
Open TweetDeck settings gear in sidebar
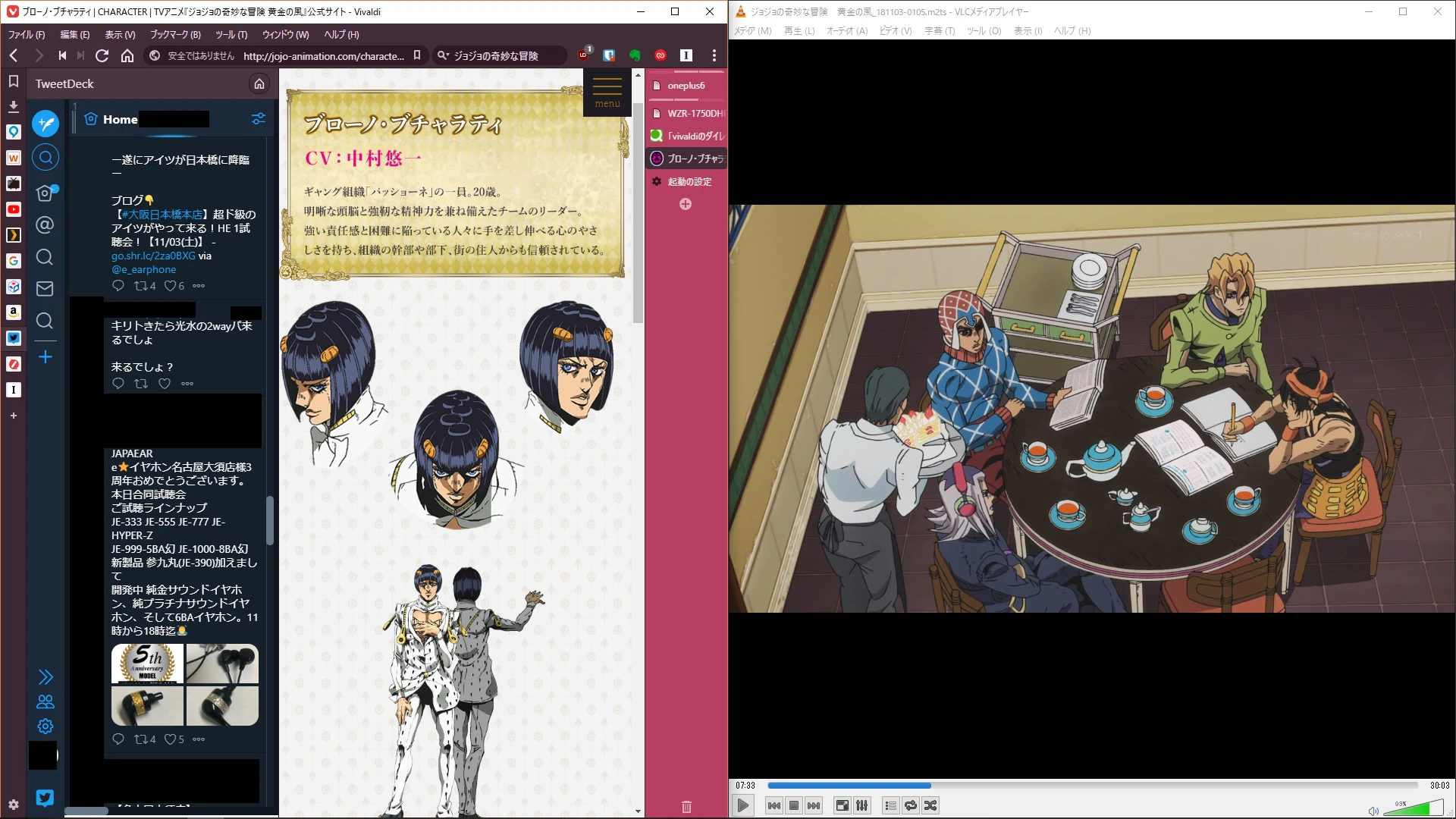[x=45, y=726]
